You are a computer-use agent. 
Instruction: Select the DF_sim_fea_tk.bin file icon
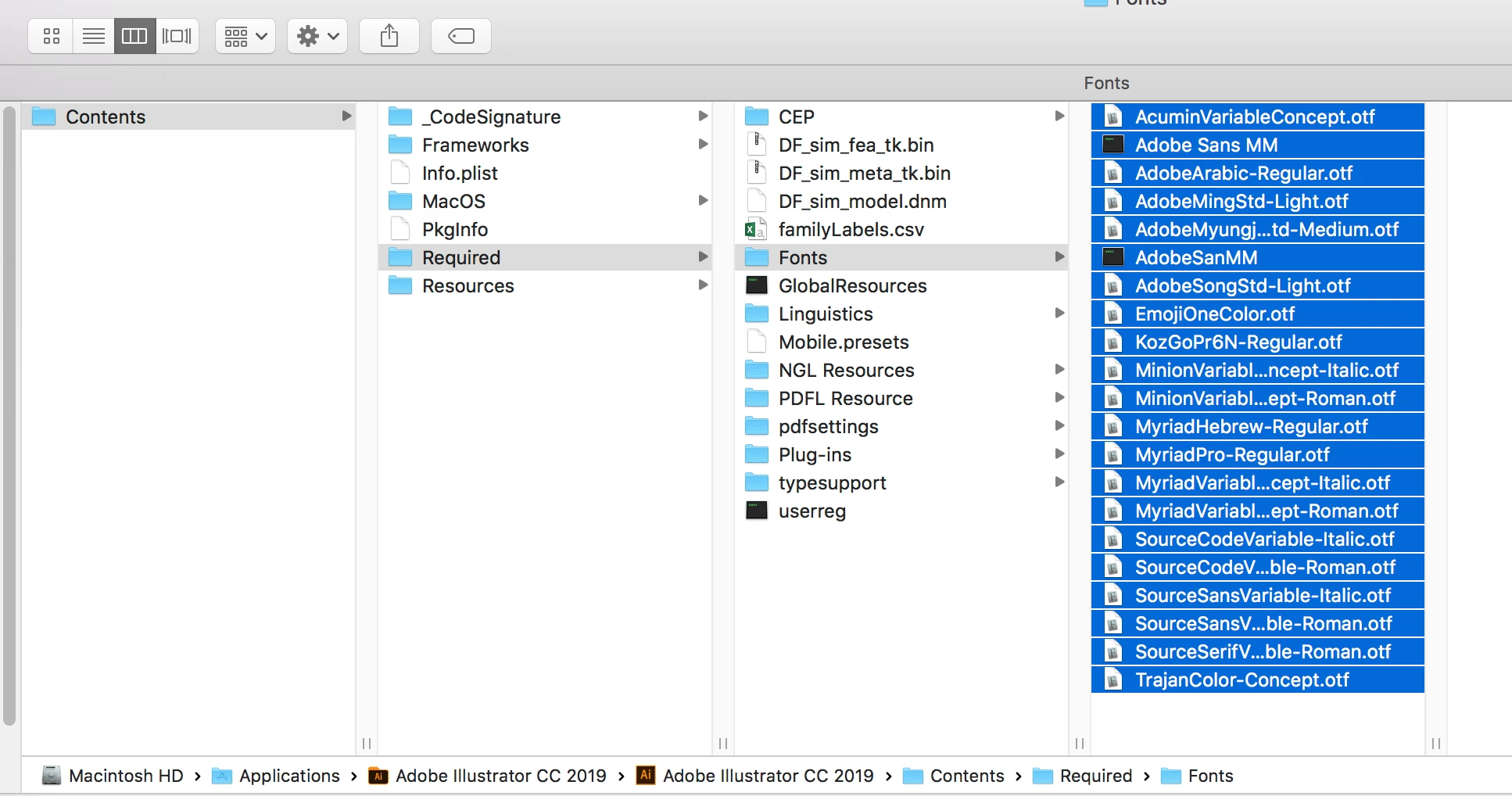[x=757, y=145]
